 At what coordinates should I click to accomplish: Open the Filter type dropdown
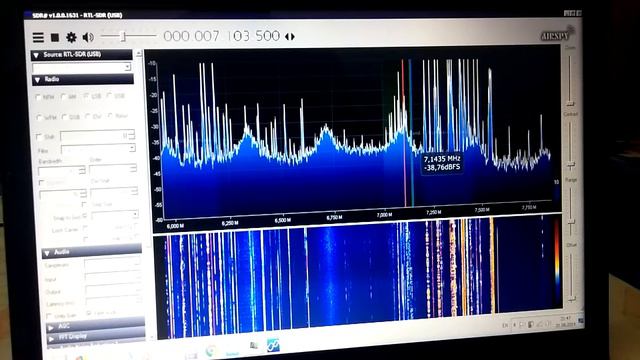tap(98, 149)
